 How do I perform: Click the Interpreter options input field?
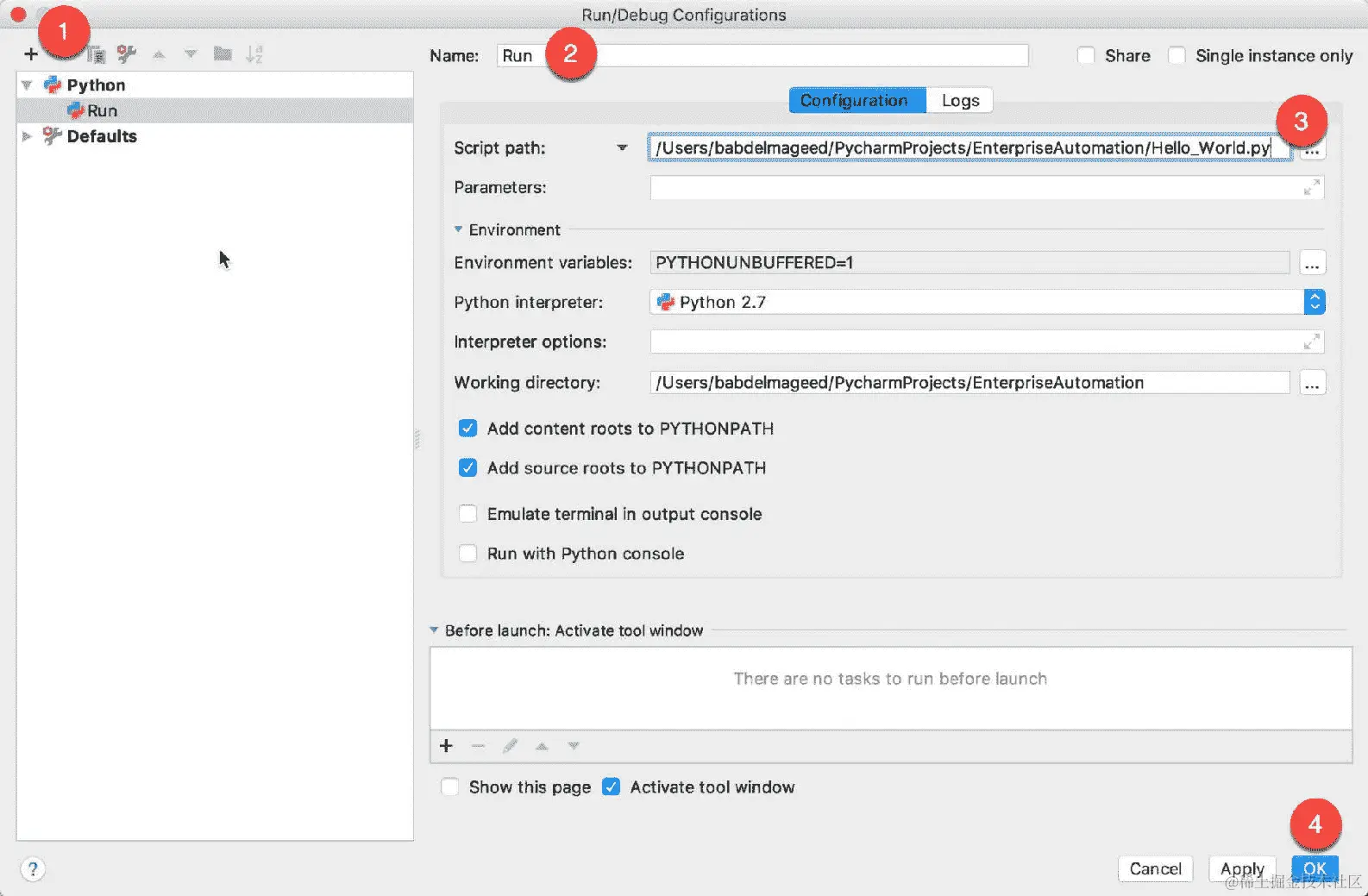[987, 341]
